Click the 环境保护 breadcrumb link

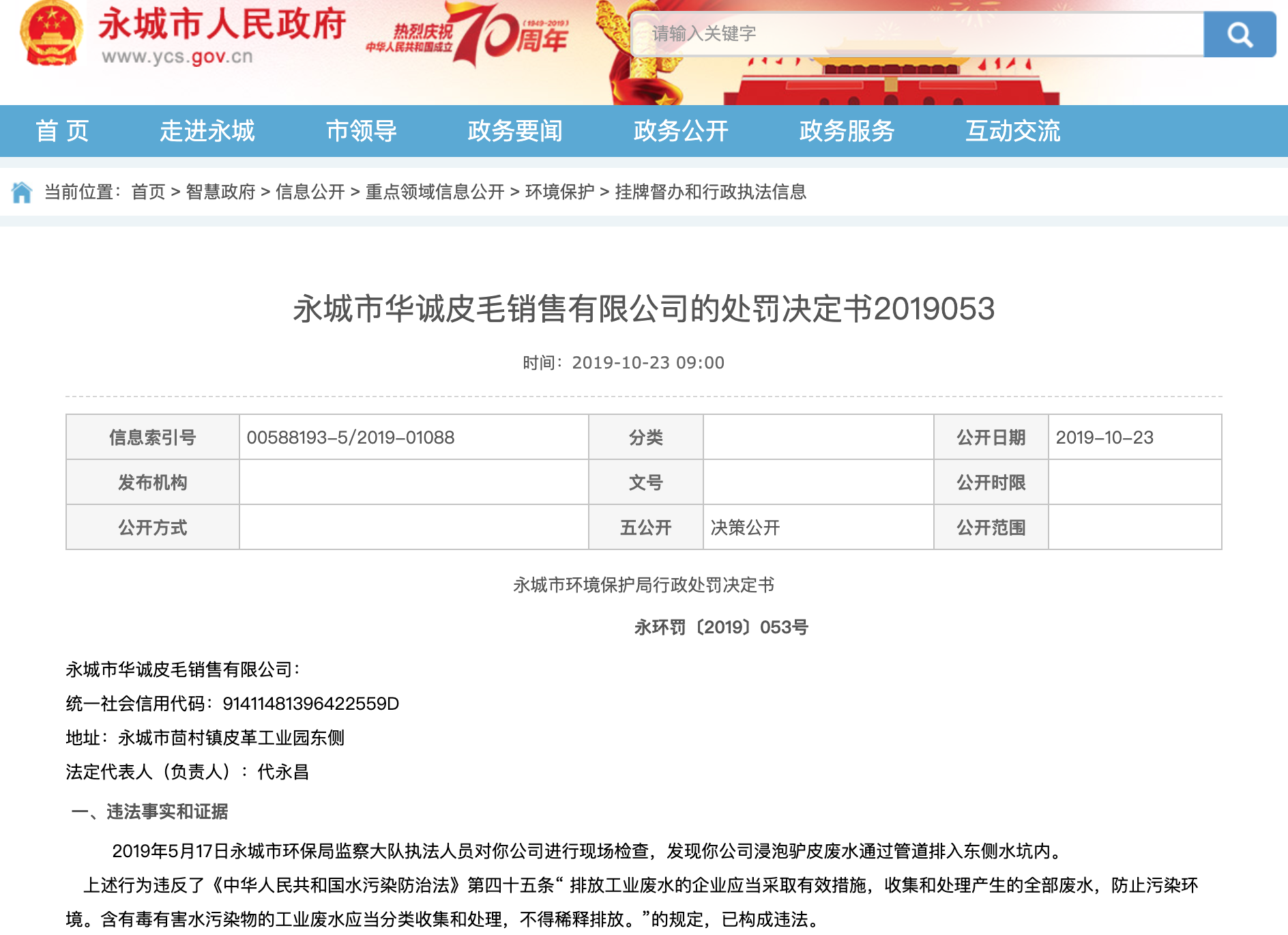coord(560,192)
